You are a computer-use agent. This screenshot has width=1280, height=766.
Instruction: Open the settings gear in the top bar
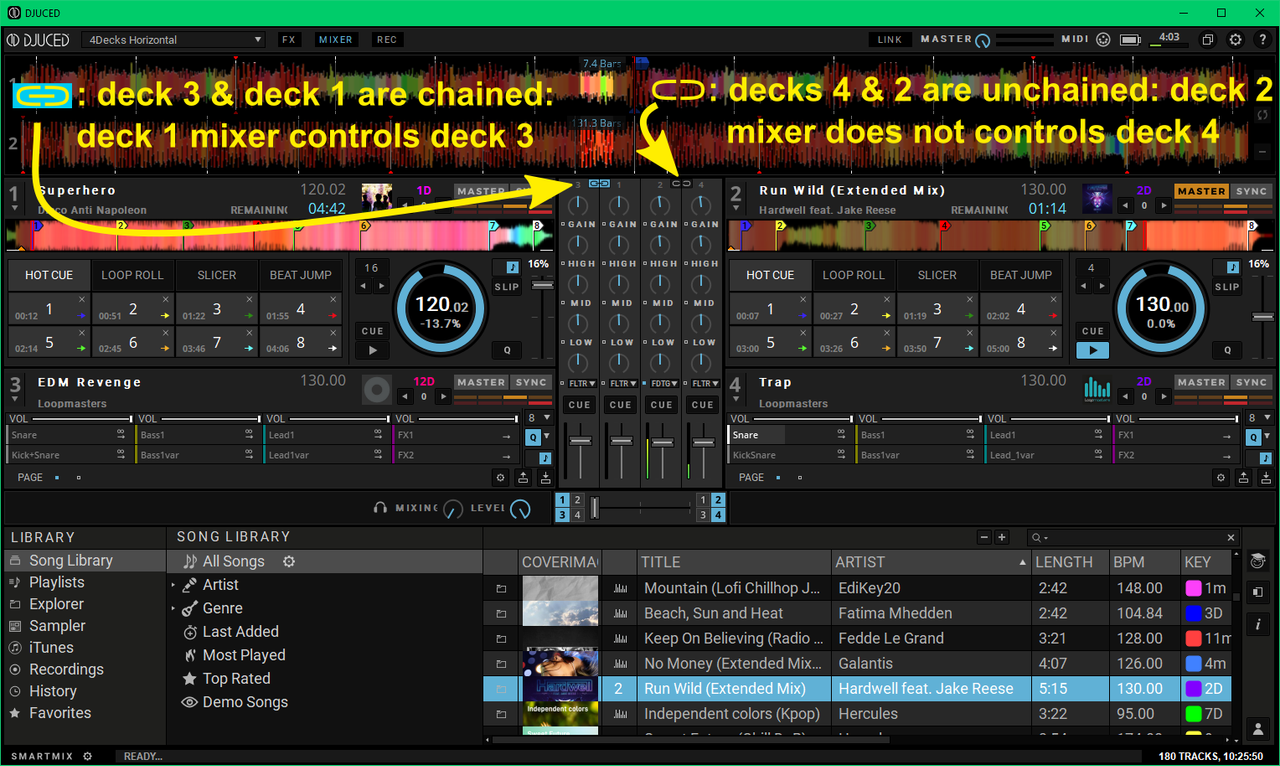coord(1236,40)
